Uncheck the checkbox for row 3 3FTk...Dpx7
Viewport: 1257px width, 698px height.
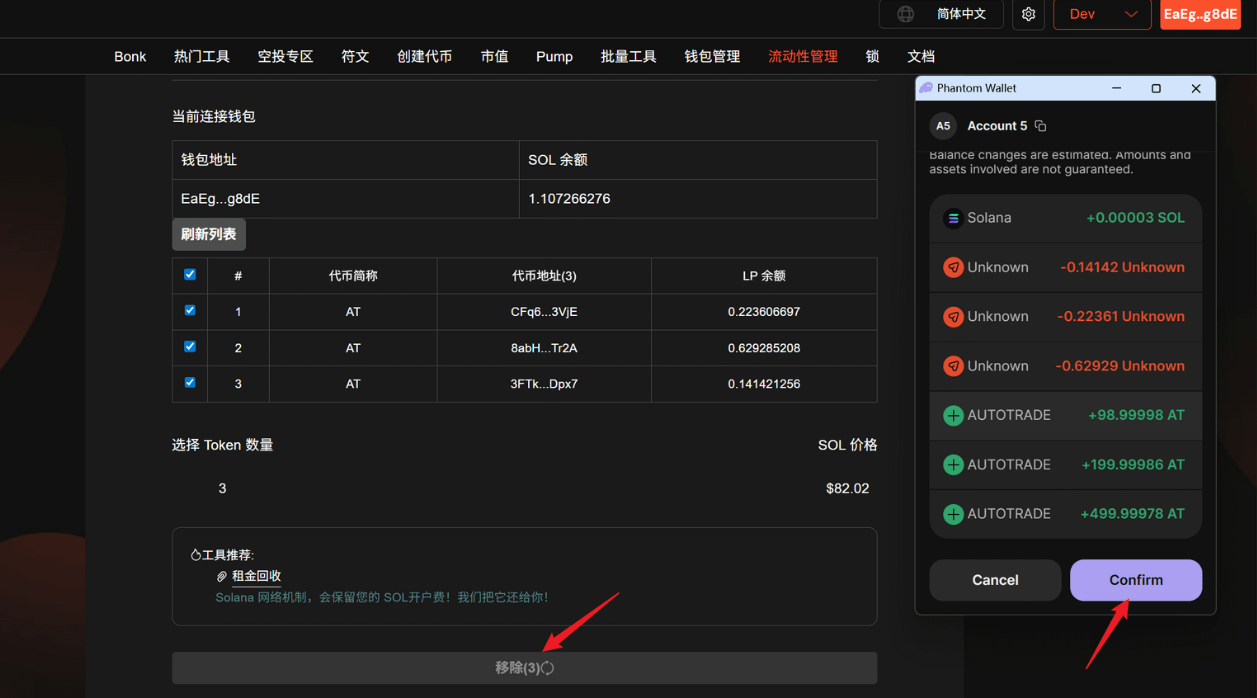pyautogui.click(x=190, y=383)
